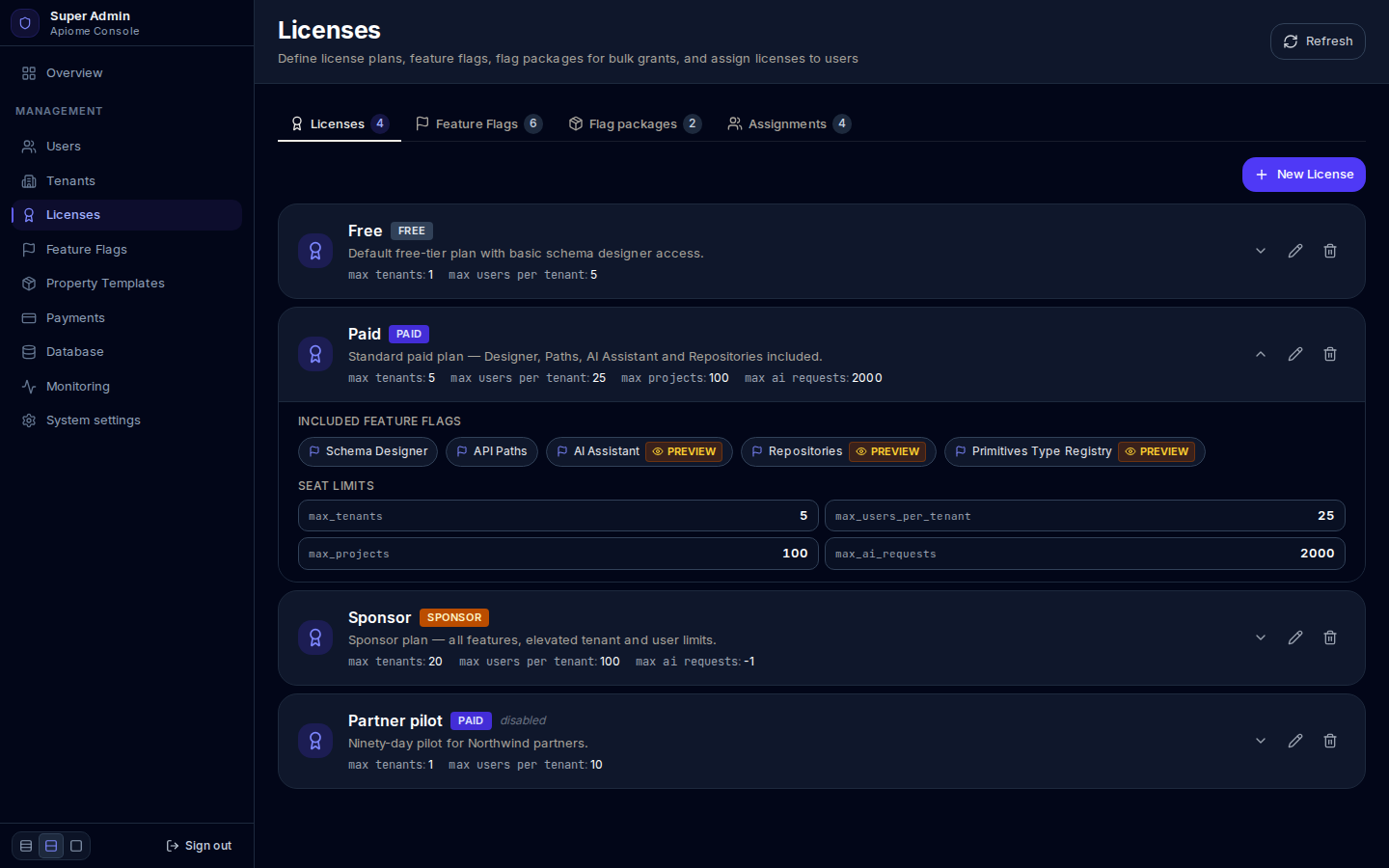Edit the Paid license with the pencil icon
The width and height of the screenshot is (1389, 868).
(x=1295, y=354)
